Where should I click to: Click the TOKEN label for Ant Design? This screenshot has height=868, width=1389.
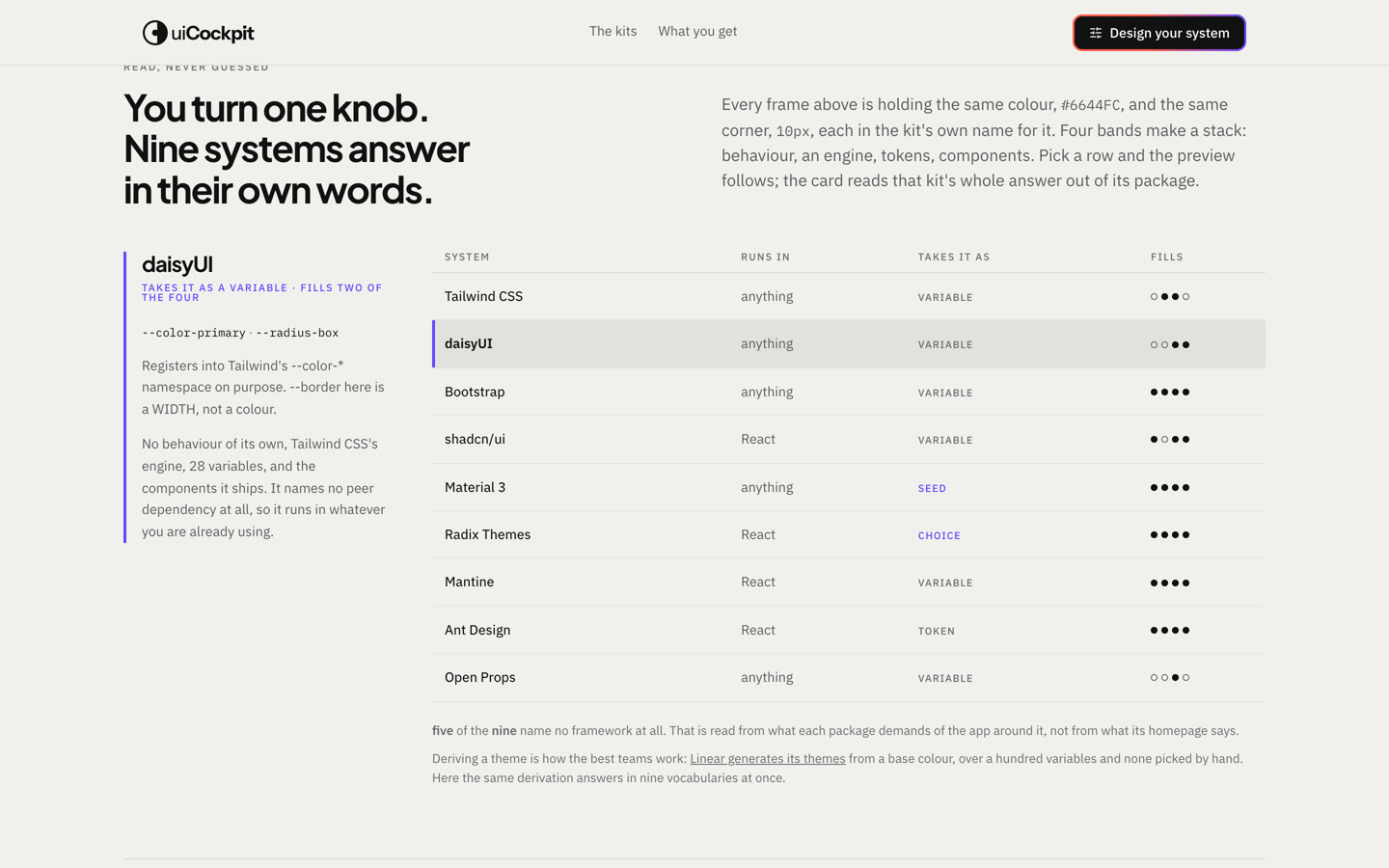[937, 631]
